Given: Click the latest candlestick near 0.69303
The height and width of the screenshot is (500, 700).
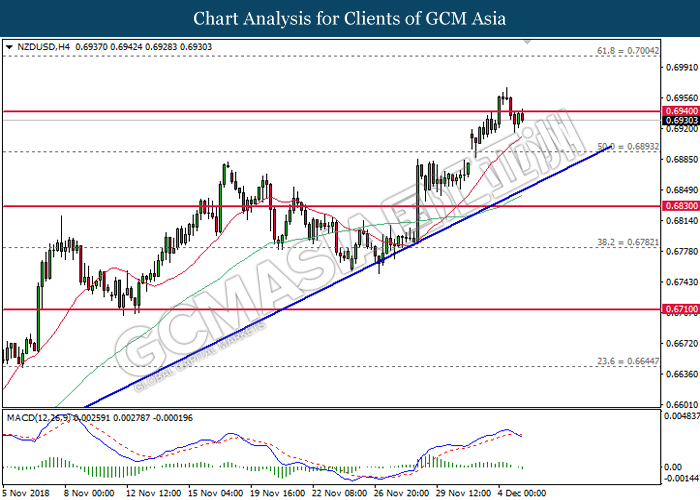Looking at the screenshot, I should [523, 118].
